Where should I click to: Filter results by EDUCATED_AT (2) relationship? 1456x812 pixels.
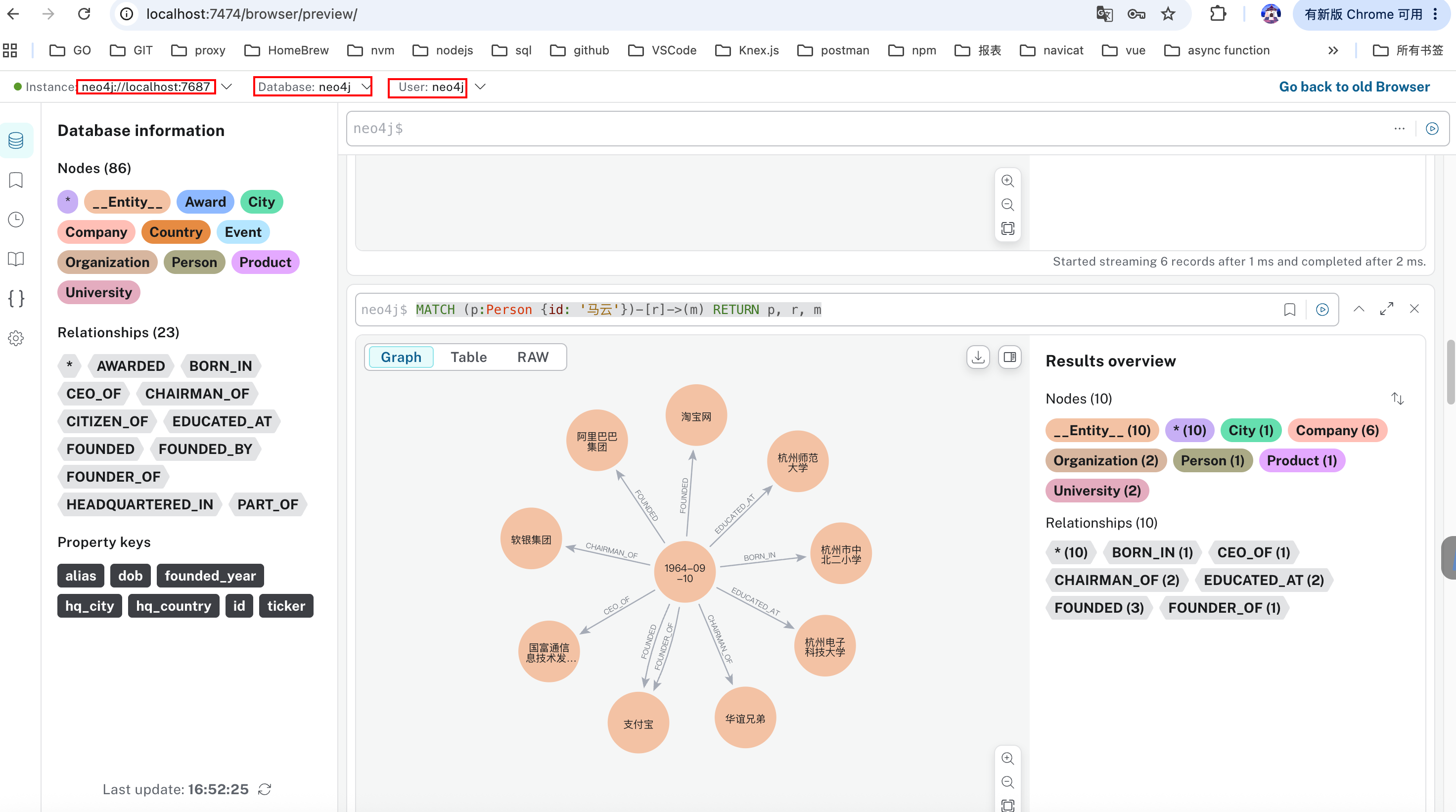click(x=1263, y=581)
